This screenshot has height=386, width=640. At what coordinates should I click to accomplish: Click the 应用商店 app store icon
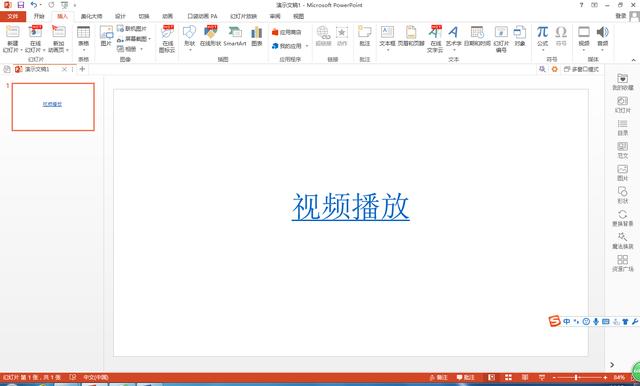[x=287, y=32]
